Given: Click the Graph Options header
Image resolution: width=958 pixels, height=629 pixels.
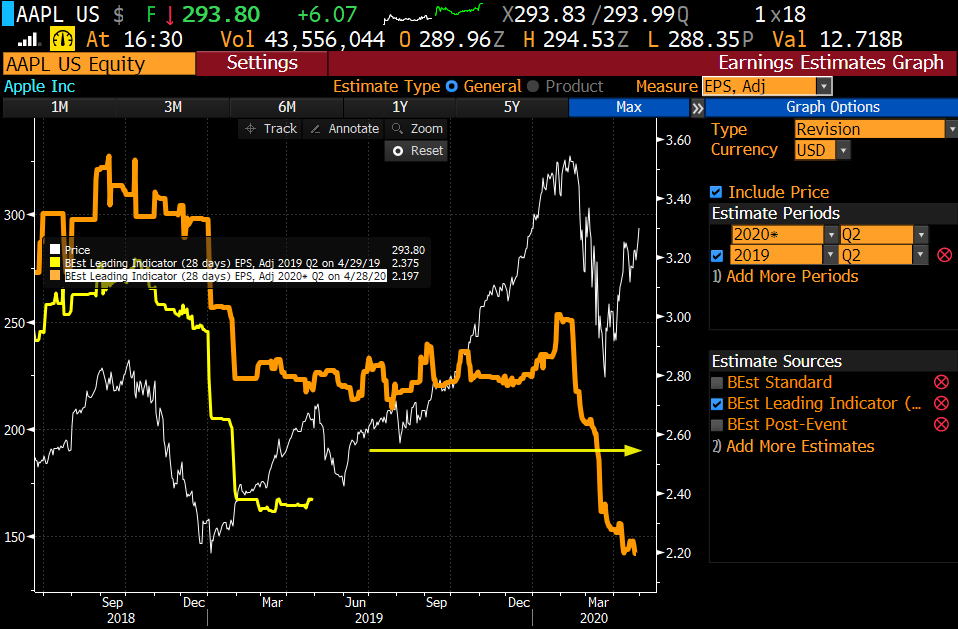Looking at the screenshot, I should coord(832,107).
